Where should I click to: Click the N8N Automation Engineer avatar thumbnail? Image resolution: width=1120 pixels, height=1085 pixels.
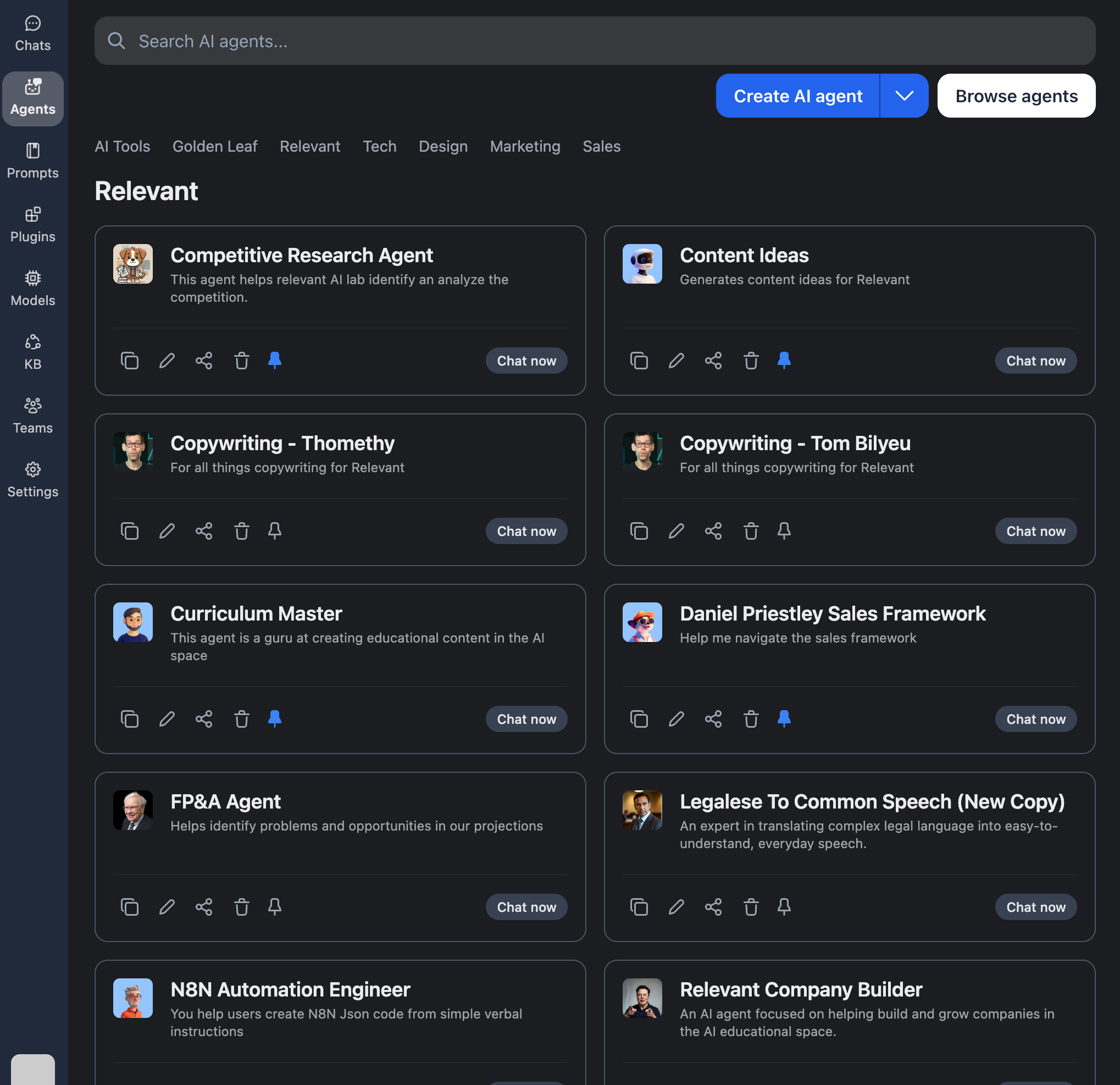point(133,998)
